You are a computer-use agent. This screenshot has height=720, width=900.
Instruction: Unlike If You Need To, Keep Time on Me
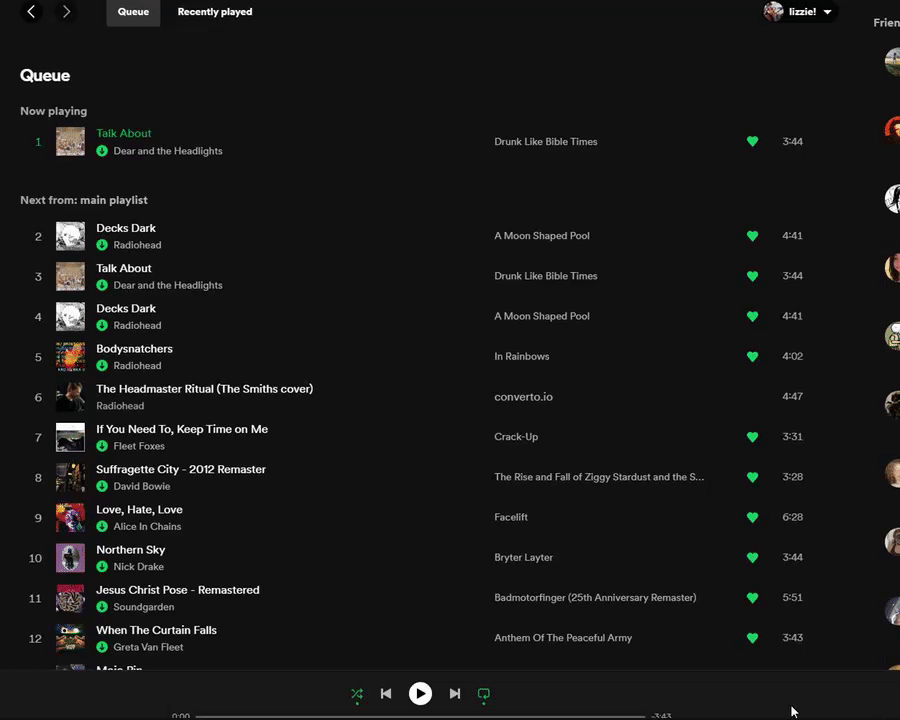[x=752, y=437]
